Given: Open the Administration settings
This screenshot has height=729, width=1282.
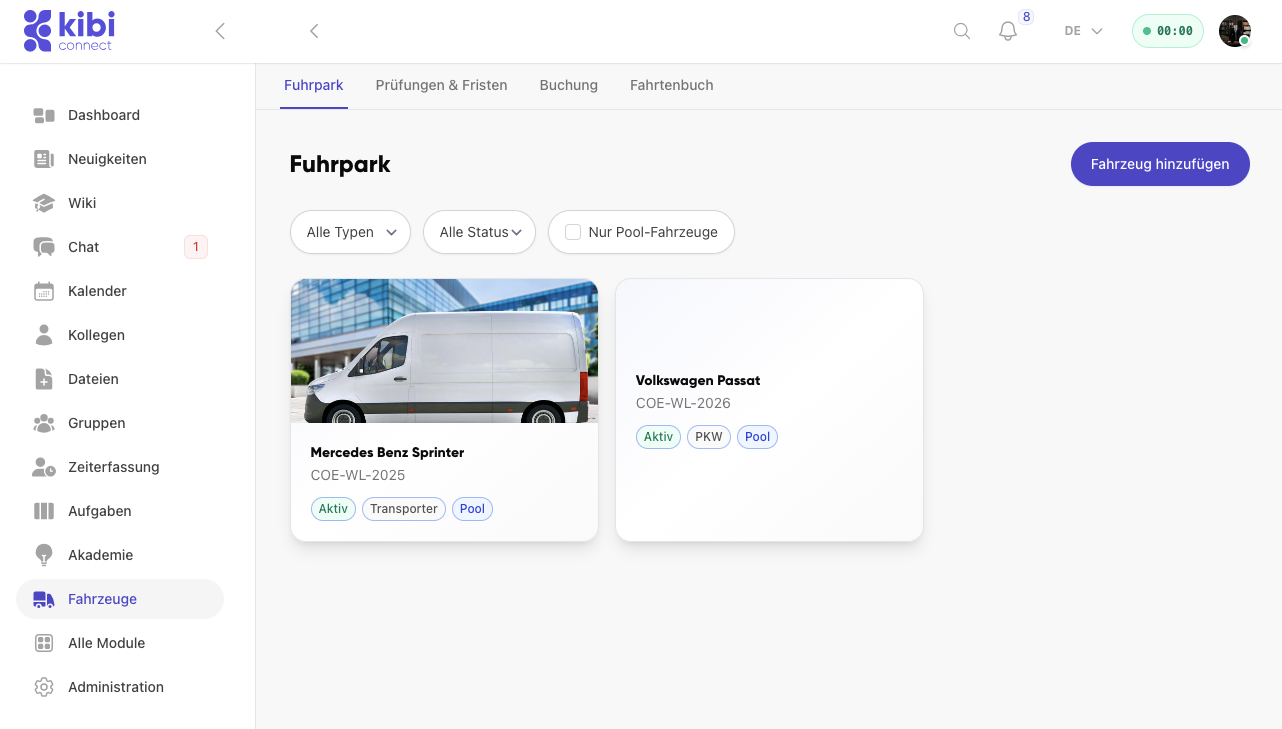Looking at the screenshot, I should click(115, 687).
